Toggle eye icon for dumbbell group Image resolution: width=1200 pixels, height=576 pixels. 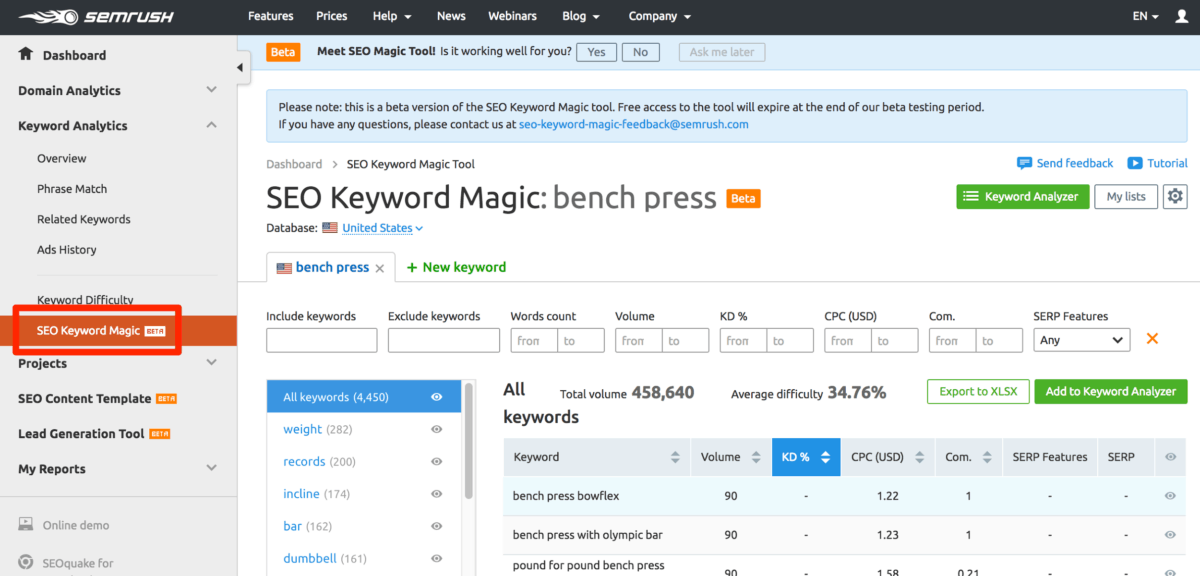pos(437,558)
